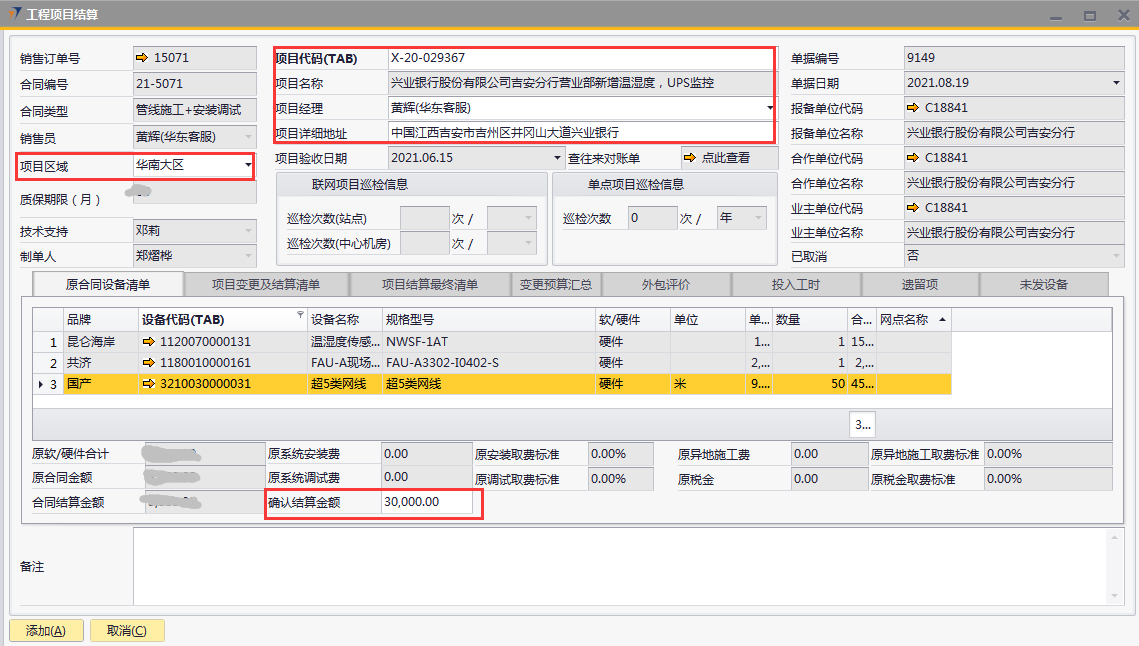Expand the 项目经理 dropdown

(769, 108)
